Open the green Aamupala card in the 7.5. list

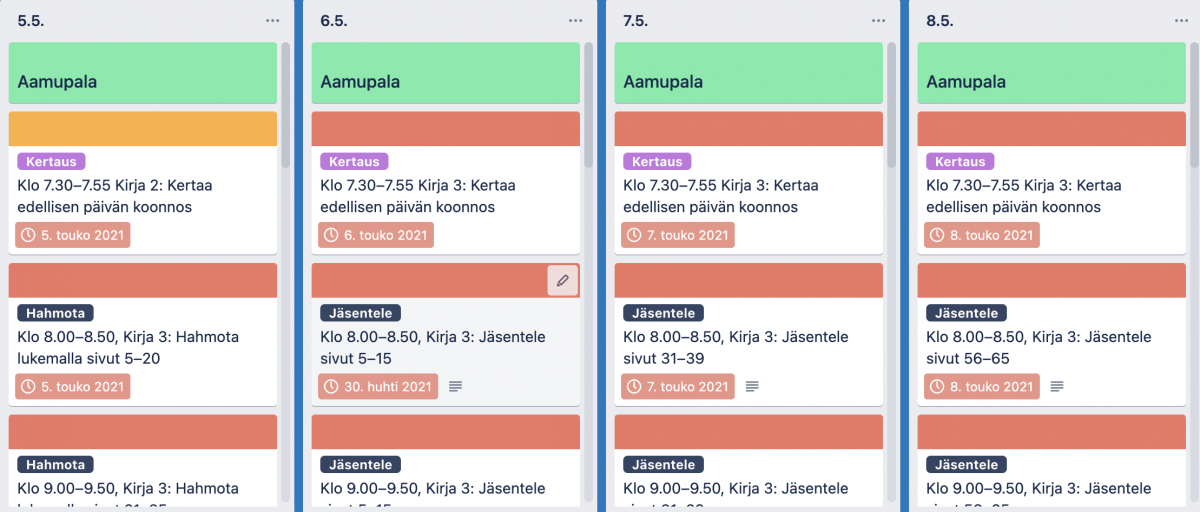748,74
